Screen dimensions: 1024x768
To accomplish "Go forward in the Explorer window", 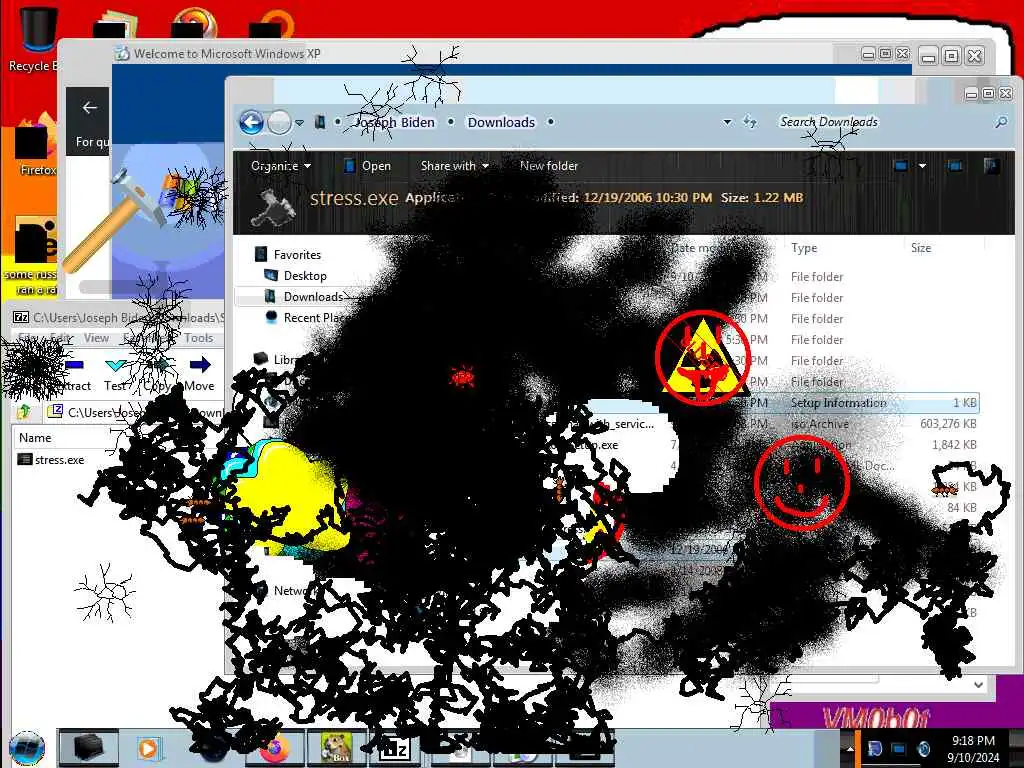I will point(280,122).
